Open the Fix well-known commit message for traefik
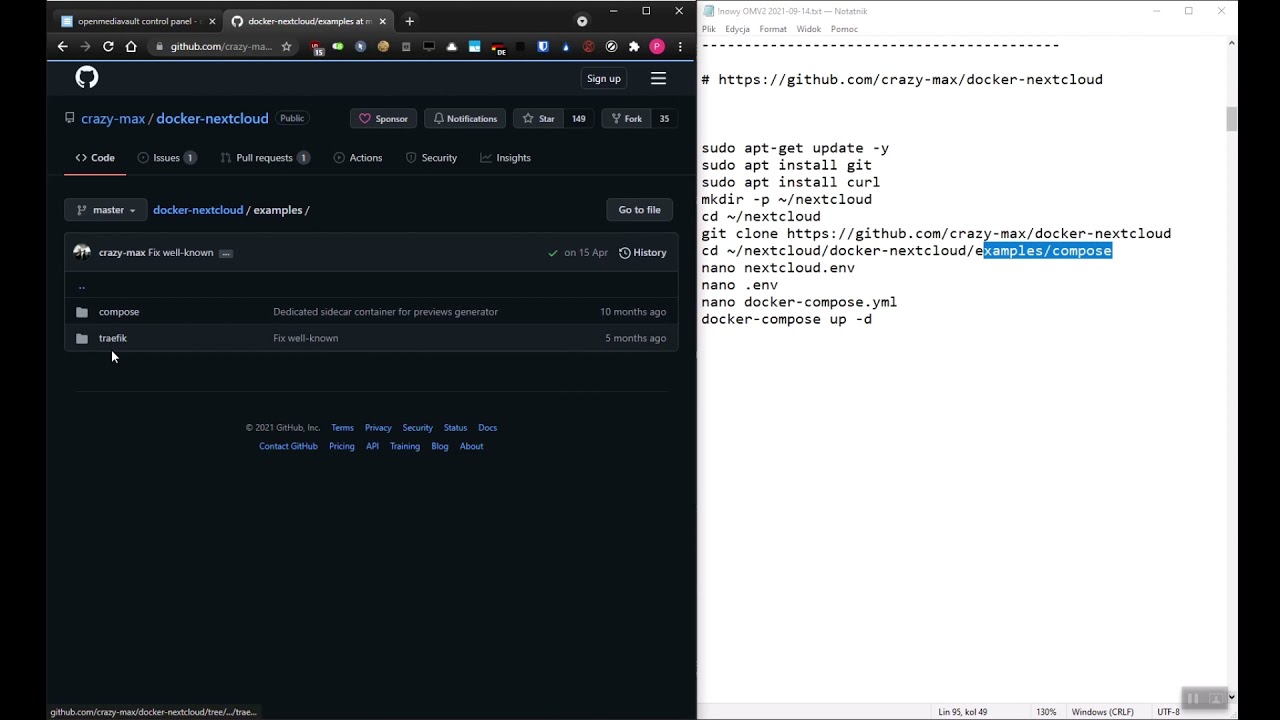 (x=306, y=338)
